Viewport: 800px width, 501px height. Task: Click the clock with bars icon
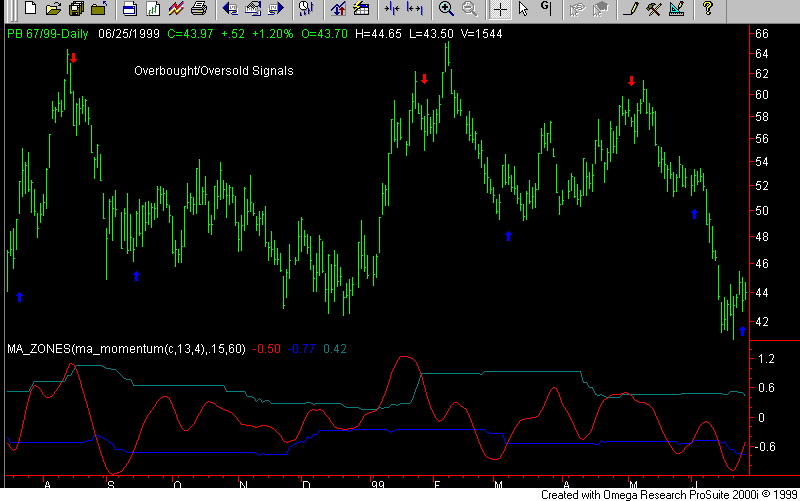point(306,8)
